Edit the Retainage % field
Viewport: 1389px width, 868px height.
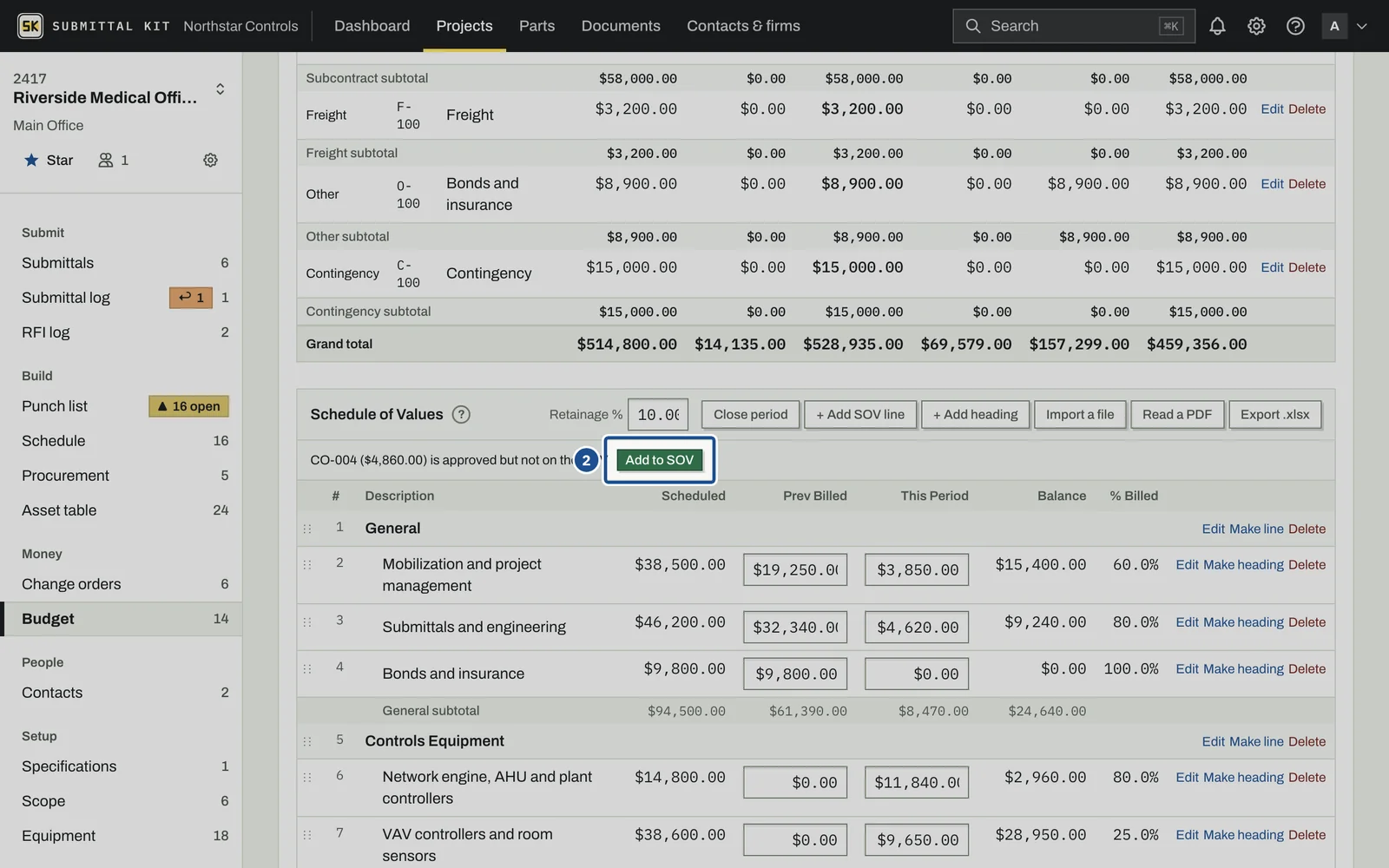(x=658, y=415)
